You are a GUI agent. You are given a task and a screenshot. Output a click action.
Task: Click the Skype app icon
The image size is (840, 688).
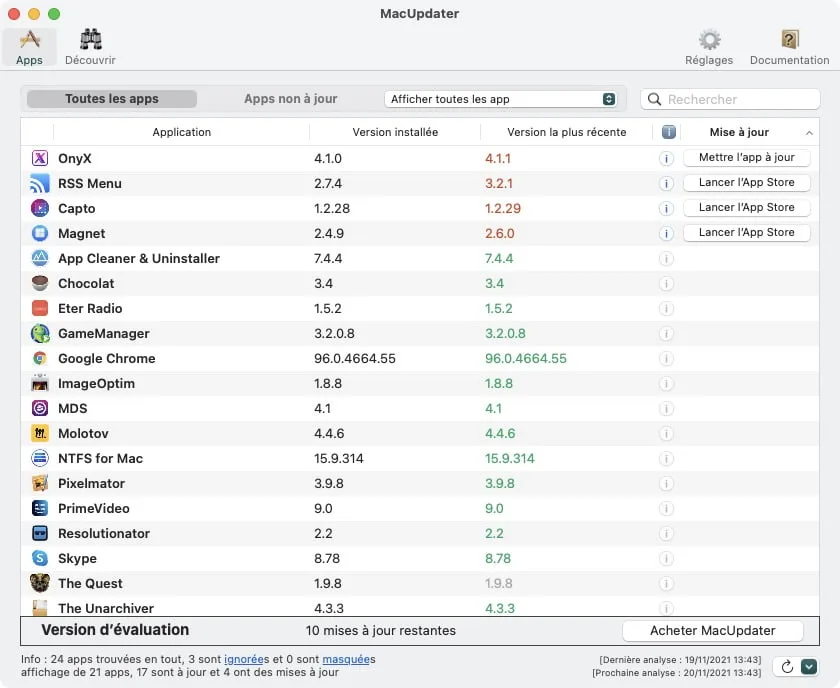pos(40,558)
